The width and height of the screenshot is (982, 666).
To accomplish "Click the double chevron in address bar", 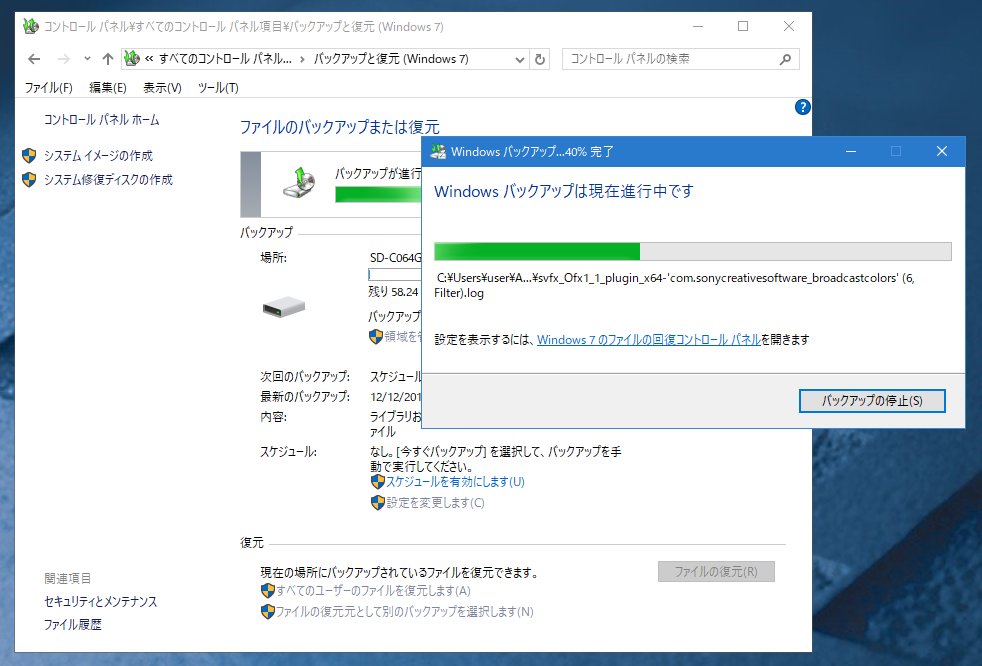I will tap(149, 59).
